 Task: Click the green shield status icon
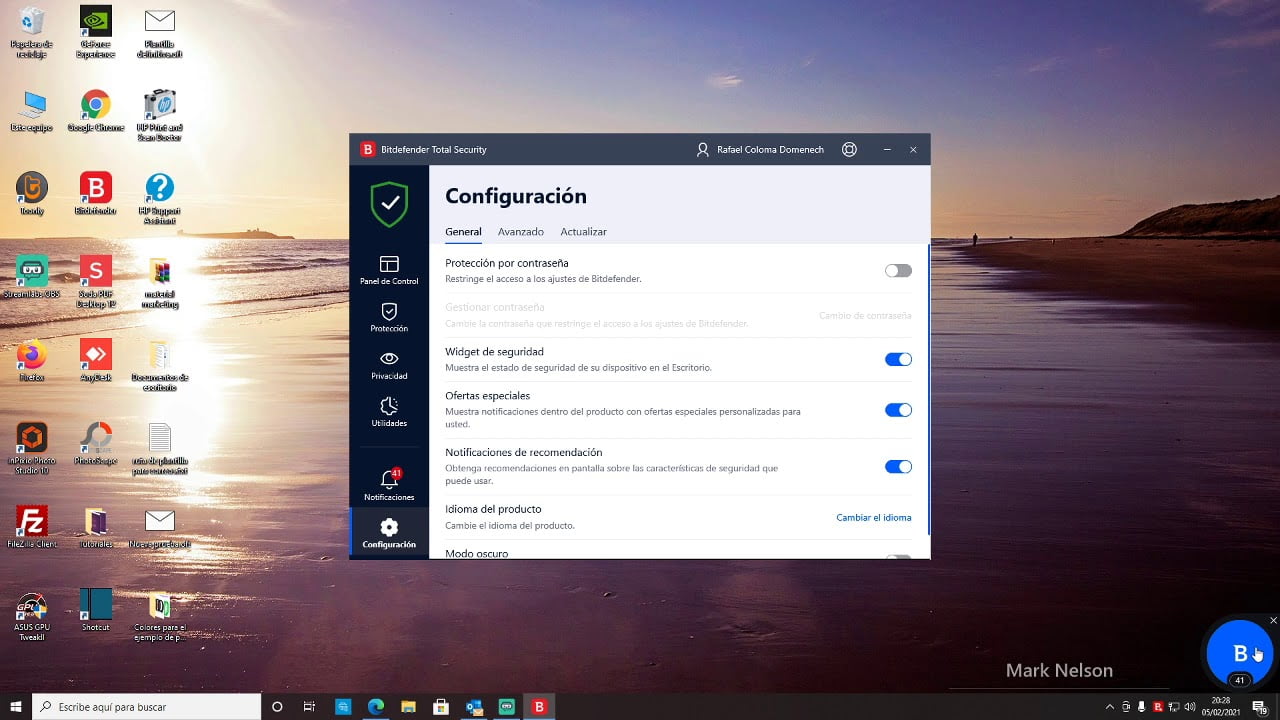coord(389,204)
